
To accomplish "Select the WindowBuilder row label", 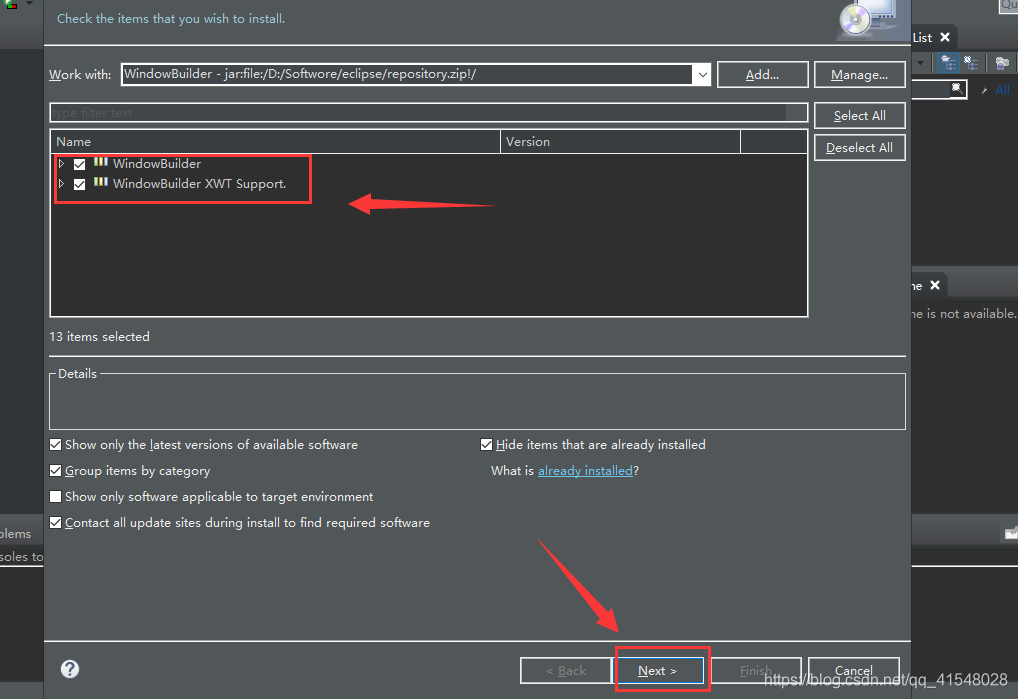I will 157,164.
